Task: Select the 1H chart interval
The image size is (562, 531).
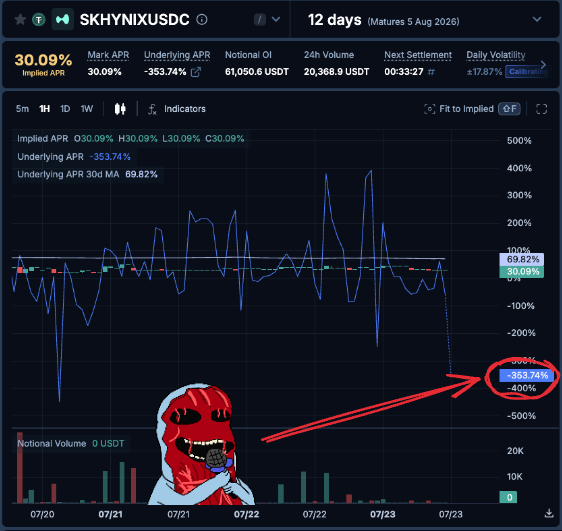Action: click(x=44, y=109)
